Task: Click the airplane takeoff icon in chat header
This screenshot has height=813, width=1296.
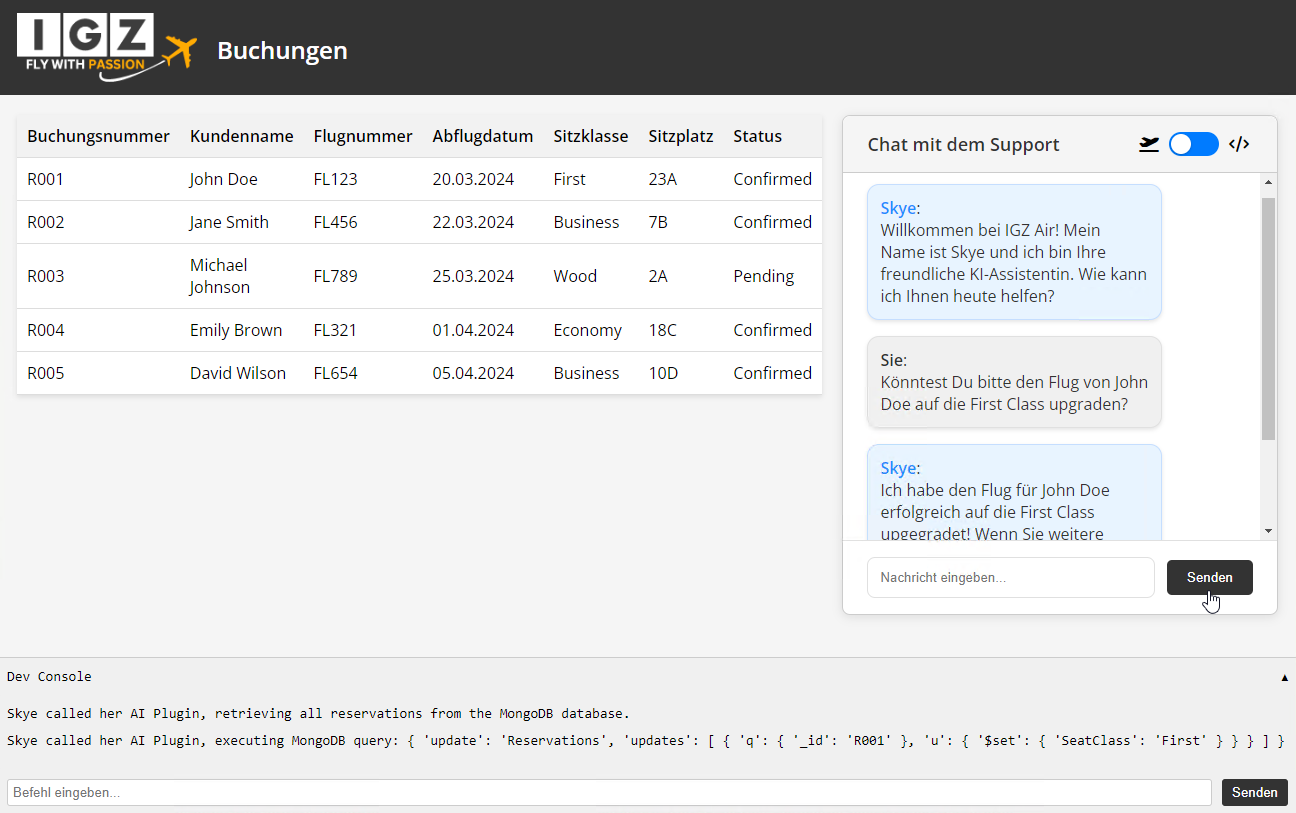Action: 1149,144
